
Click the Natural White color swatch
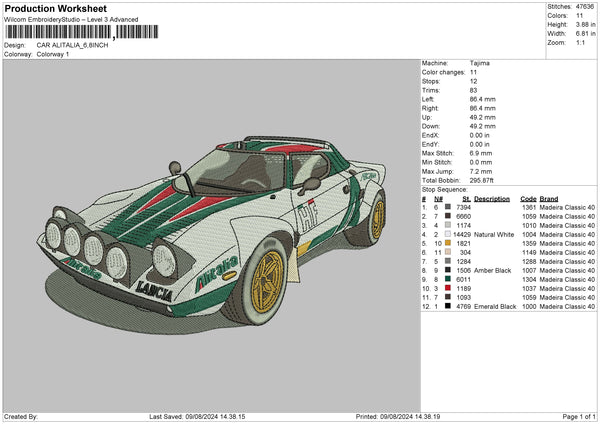point(448,234)
